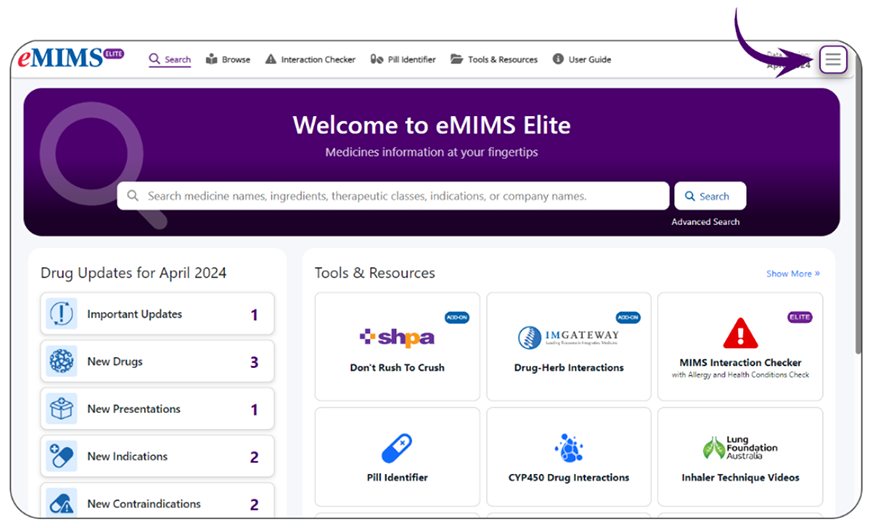Open the User Guide navigation item
This screenshot has height=528, width=870.
coord(582,59)
